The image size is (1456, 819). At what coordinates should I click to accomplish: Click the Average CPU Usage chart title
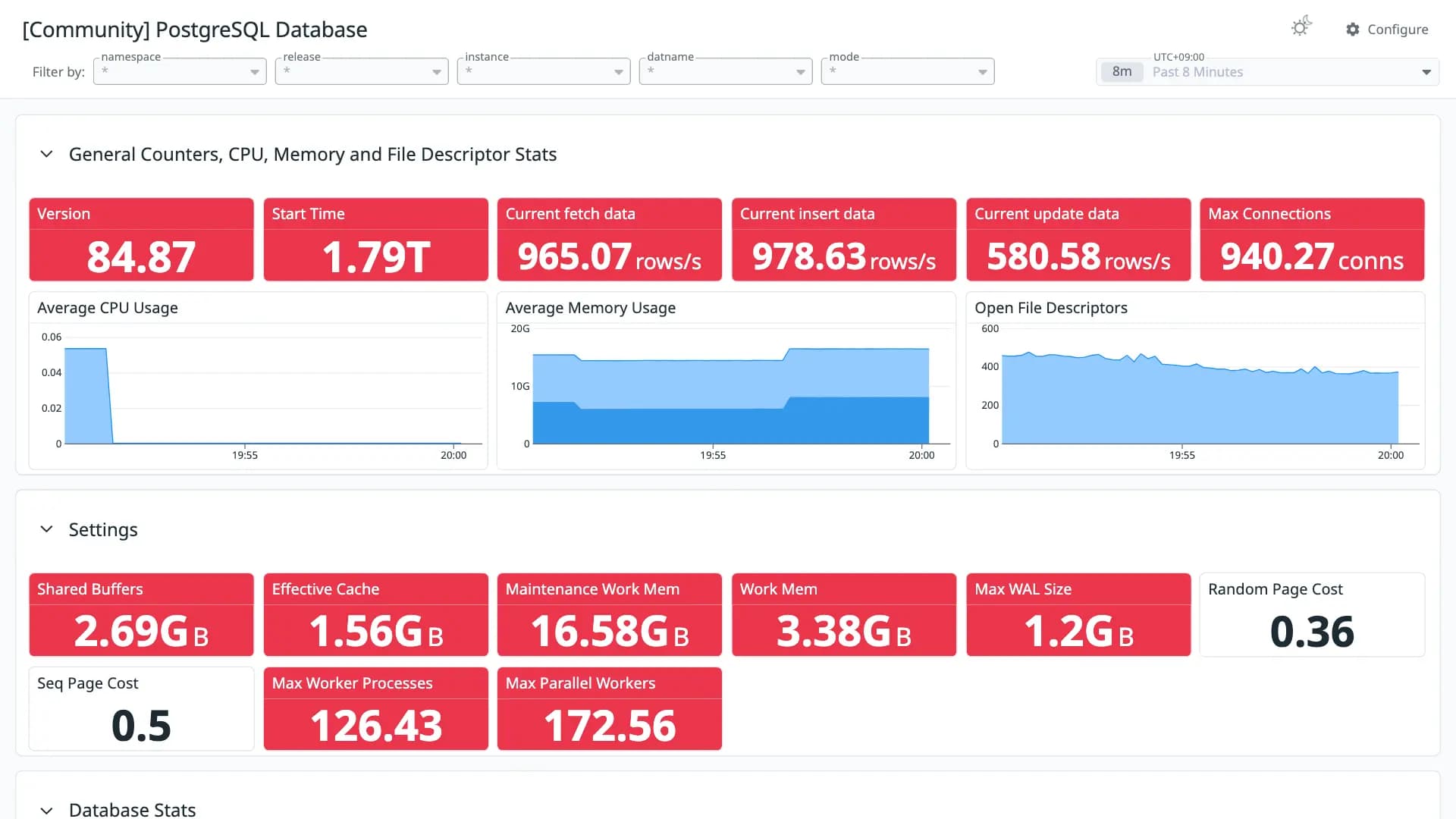108,308
